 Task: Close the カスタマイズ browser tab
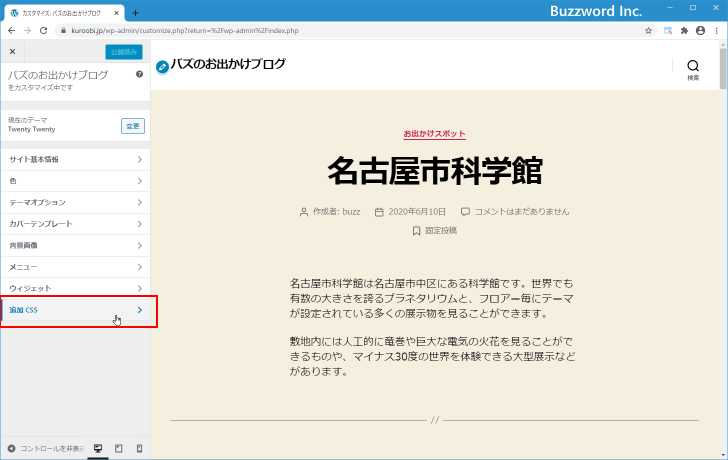click(x=117, y=13)
